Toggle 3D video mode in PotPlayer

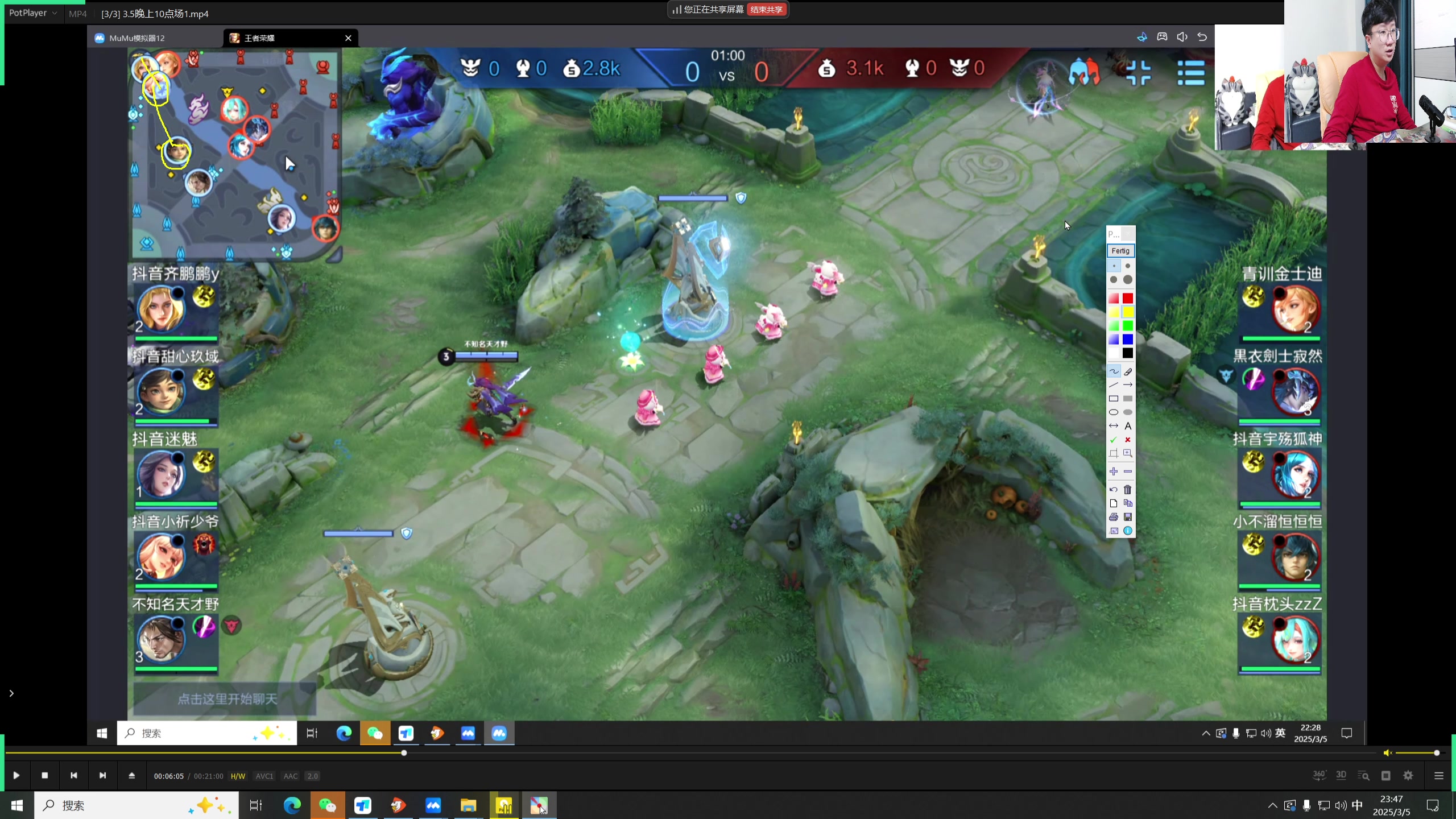[x=1341, y=775]
